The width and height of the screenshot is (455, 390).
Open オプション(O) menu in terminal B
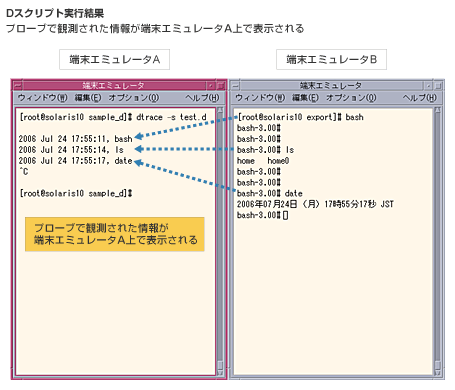(x=351, y=98)
